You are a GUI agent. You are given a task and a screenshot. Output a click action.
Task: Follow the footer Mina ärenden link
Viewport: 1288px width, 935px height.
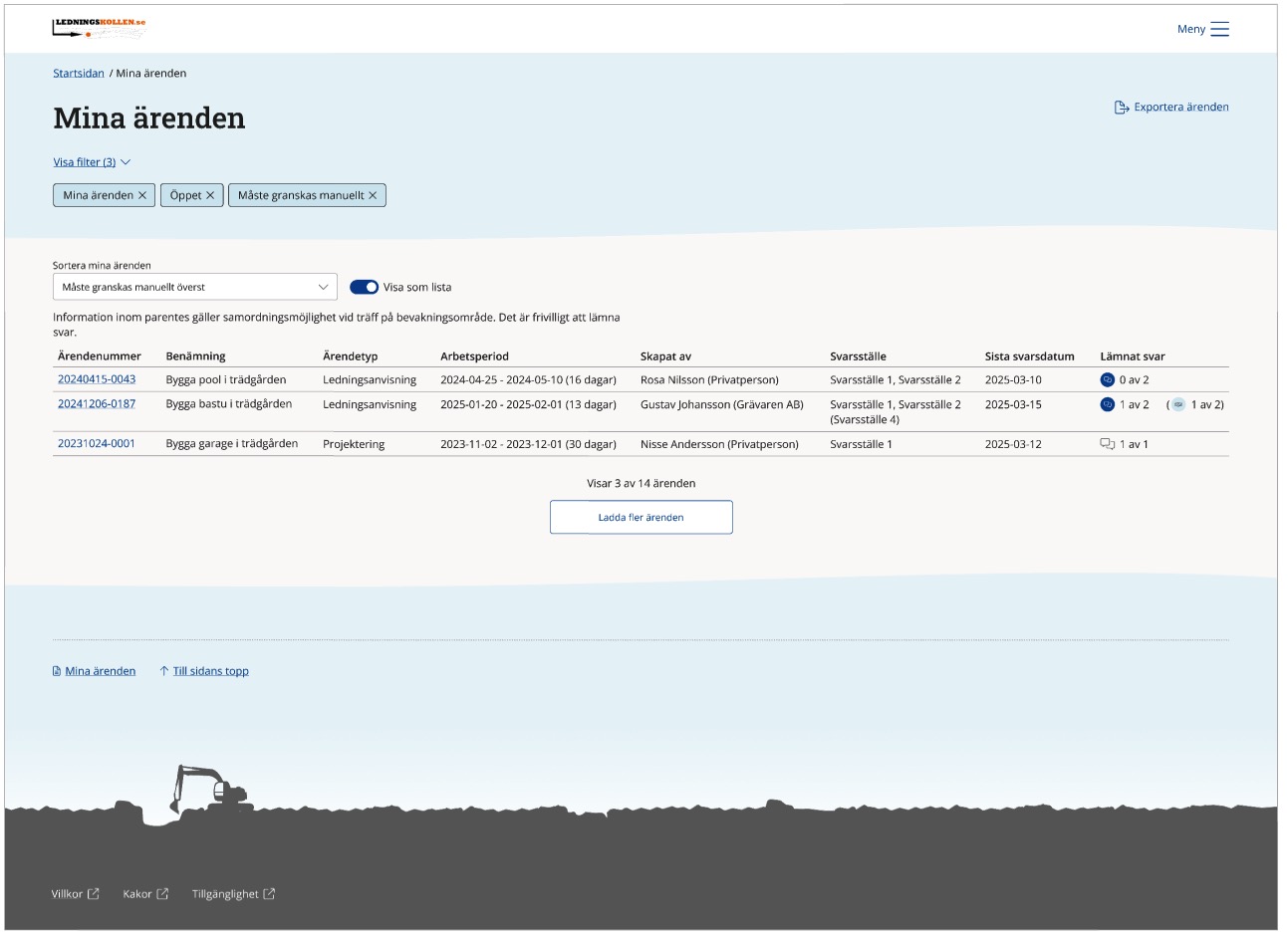point(101,671)
